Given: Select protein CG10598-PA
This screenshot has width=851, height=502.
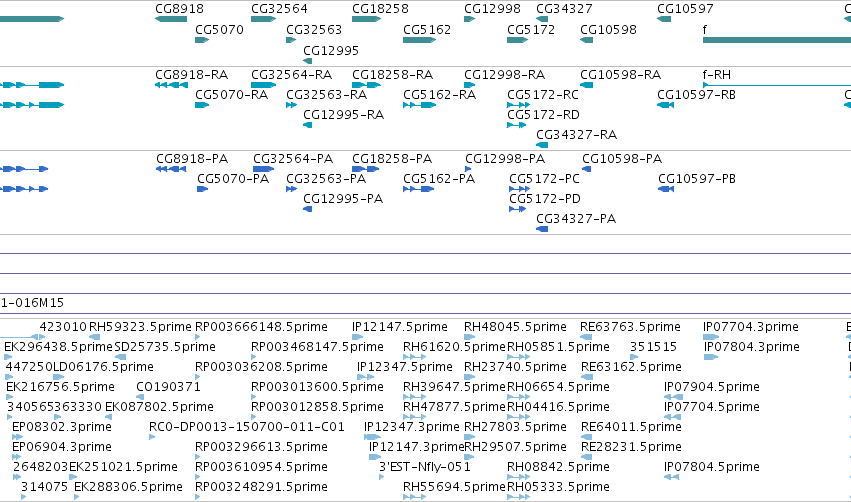Looking at the screenshot, I should [622, 158].
